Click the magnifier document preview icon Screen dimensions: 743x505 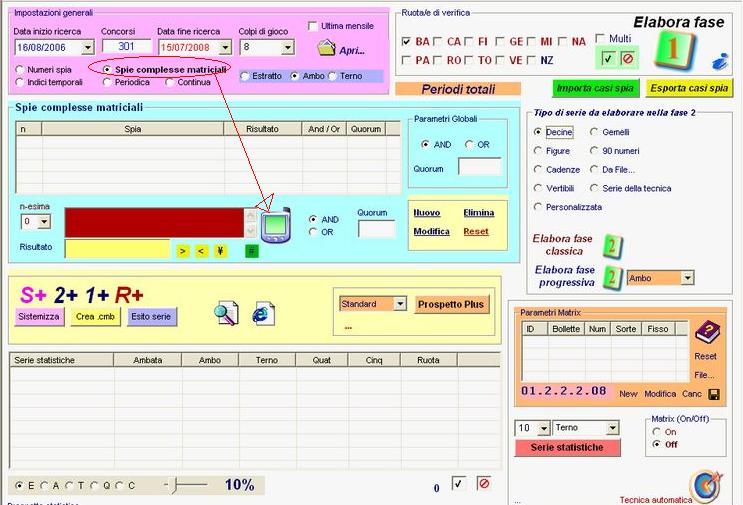coord(227,313)
